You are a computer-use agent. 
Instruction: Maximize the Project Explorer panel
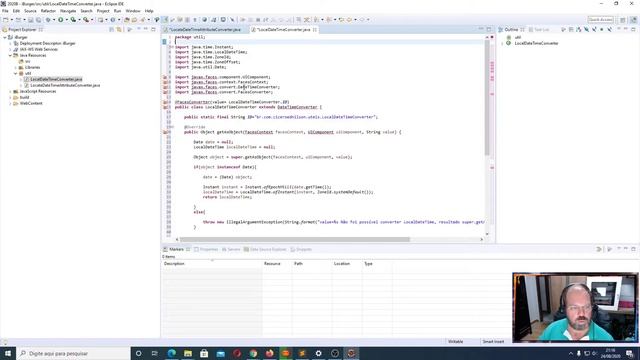point(153,29)
